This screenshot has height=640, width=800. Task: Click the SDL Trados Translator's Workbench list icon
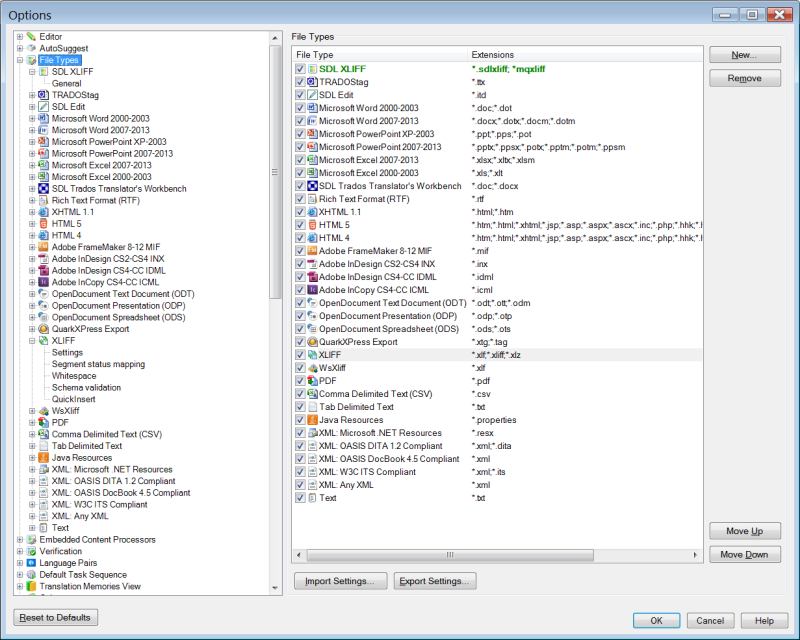(313, 186)
